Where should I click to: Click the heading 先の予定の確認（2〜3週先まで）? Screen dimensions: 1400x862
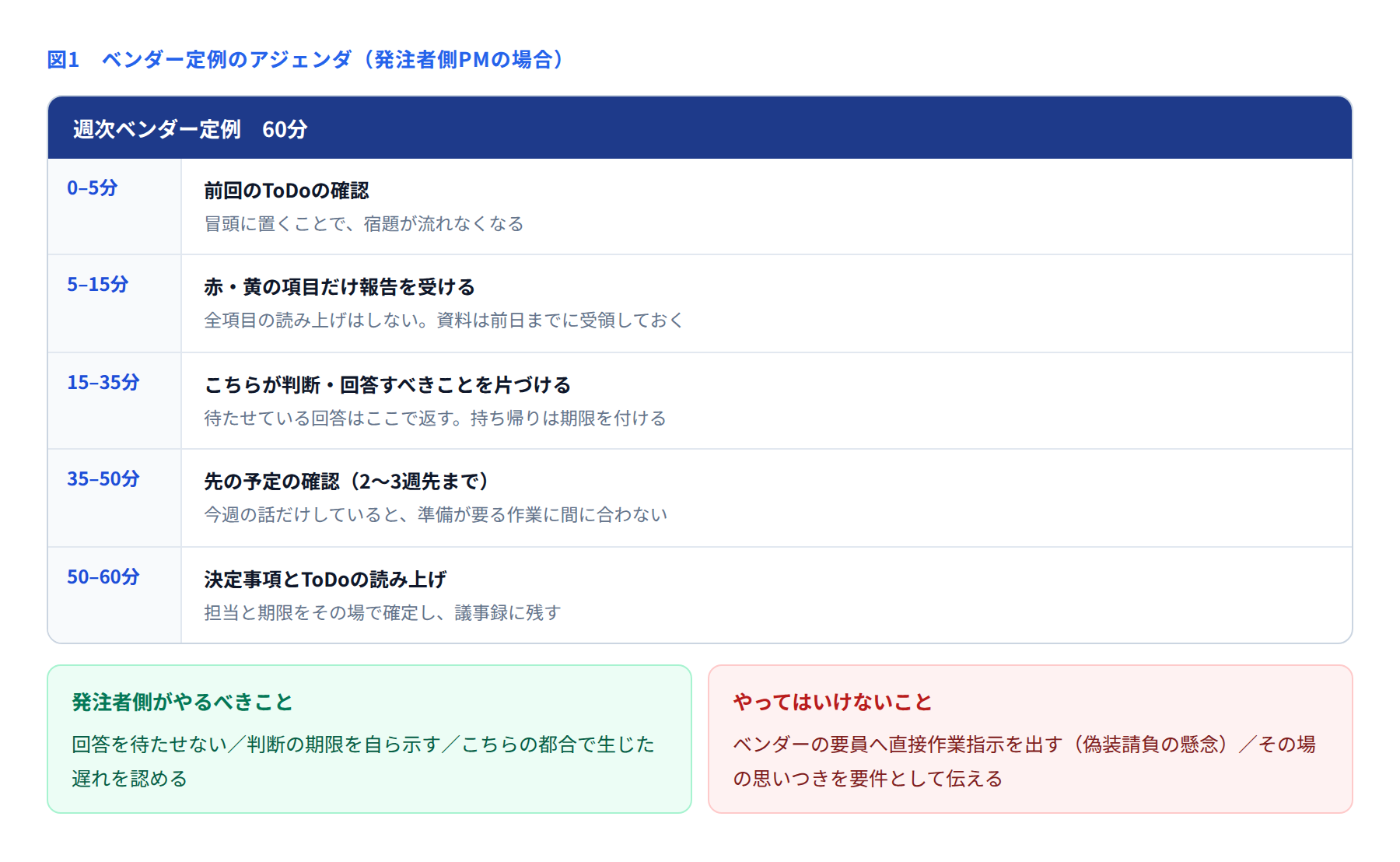[x=347, y=482]
